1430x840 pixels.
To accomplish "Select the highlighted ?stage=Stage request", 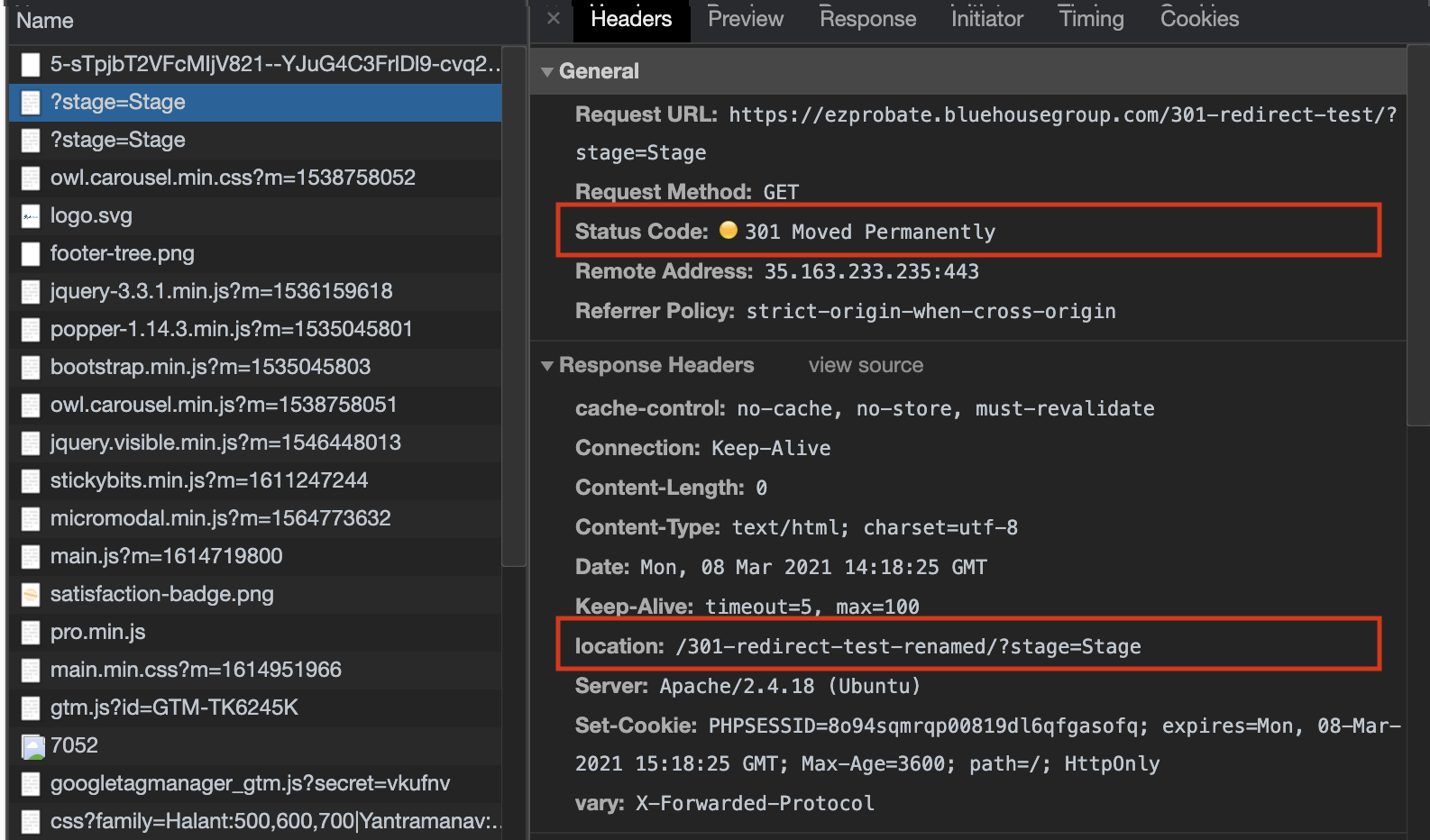I will (x=255, y=102).
